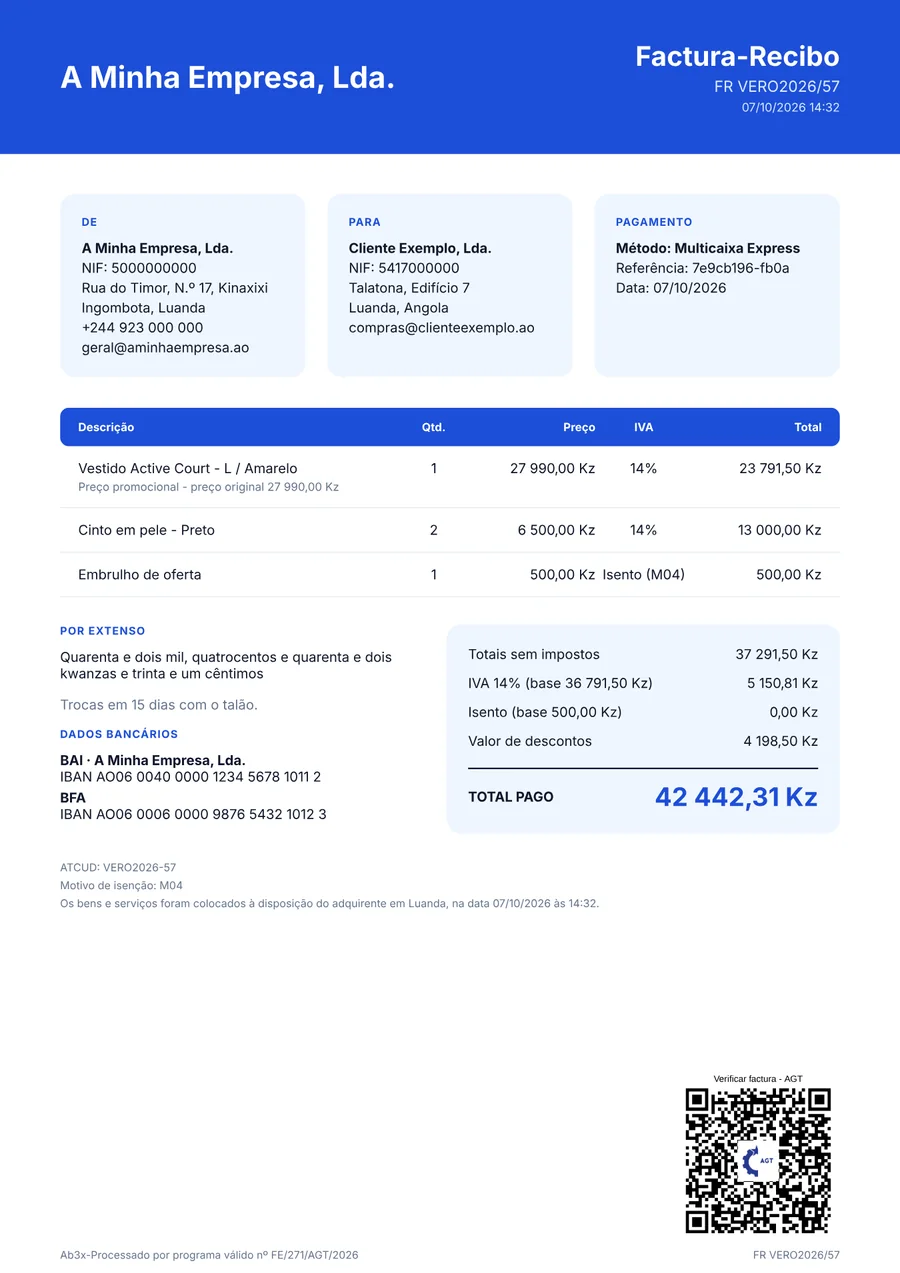Select the item "Embrulho de oferta"
The width and height of the screenshot is (900, 1273).
(x=140, y=575)
